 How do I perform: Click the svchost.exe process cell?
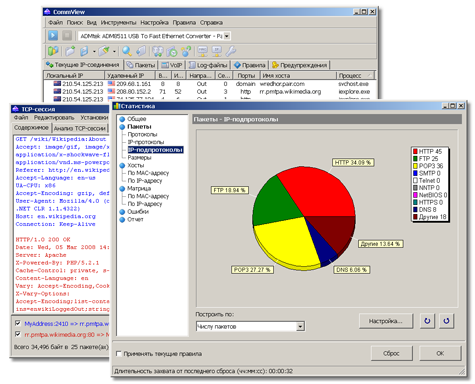coord(353,84)
